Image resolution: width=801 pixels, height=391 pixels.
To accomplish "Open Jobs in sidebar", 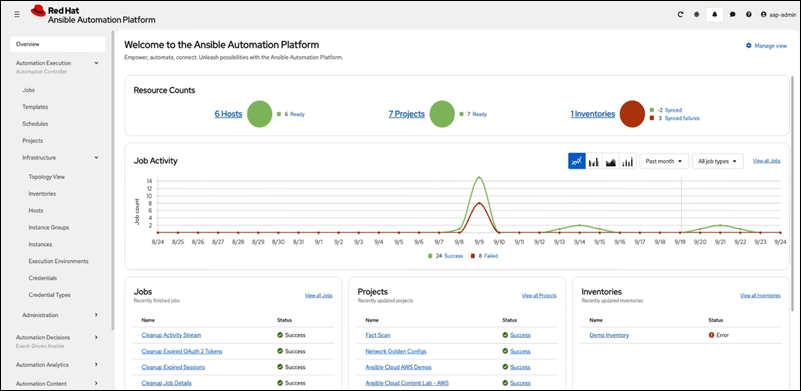I will [x=29, y=90].
